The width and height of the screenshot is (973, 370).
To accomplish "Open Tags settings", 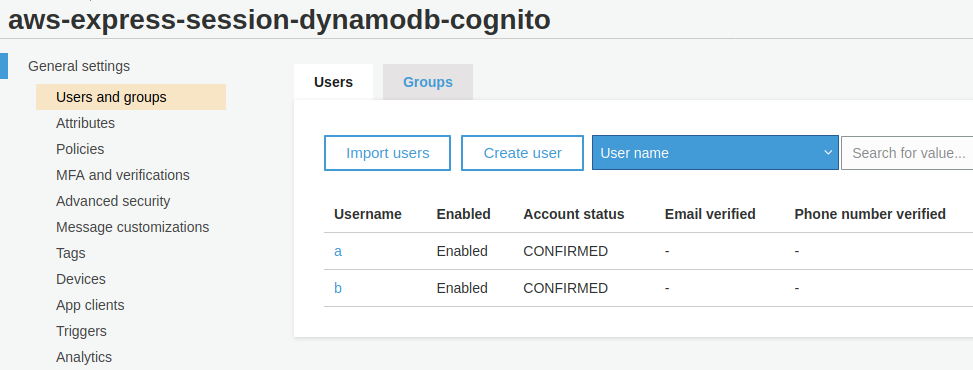I will coord(71,253).
